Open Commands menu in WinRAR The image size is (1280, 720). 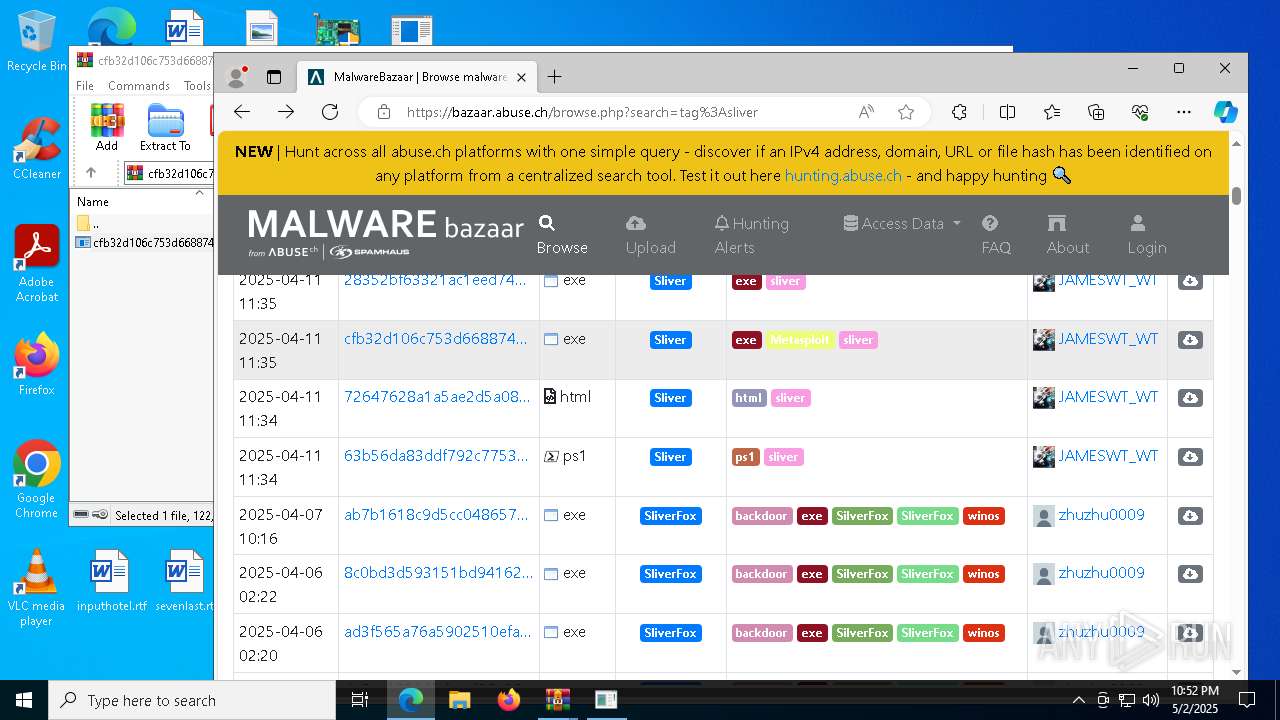pyautogui.click(x=139, y=86)
